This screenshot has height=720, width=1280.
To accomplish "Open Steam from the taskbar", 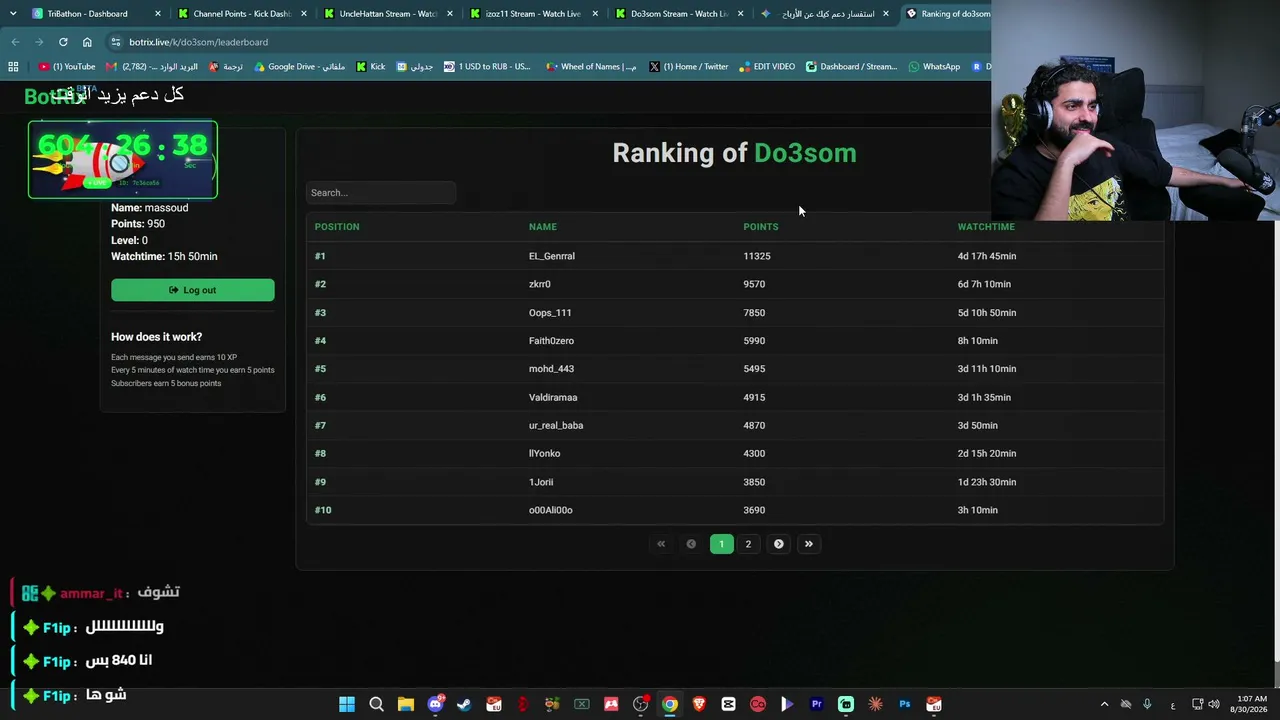I will coord(464,705).
